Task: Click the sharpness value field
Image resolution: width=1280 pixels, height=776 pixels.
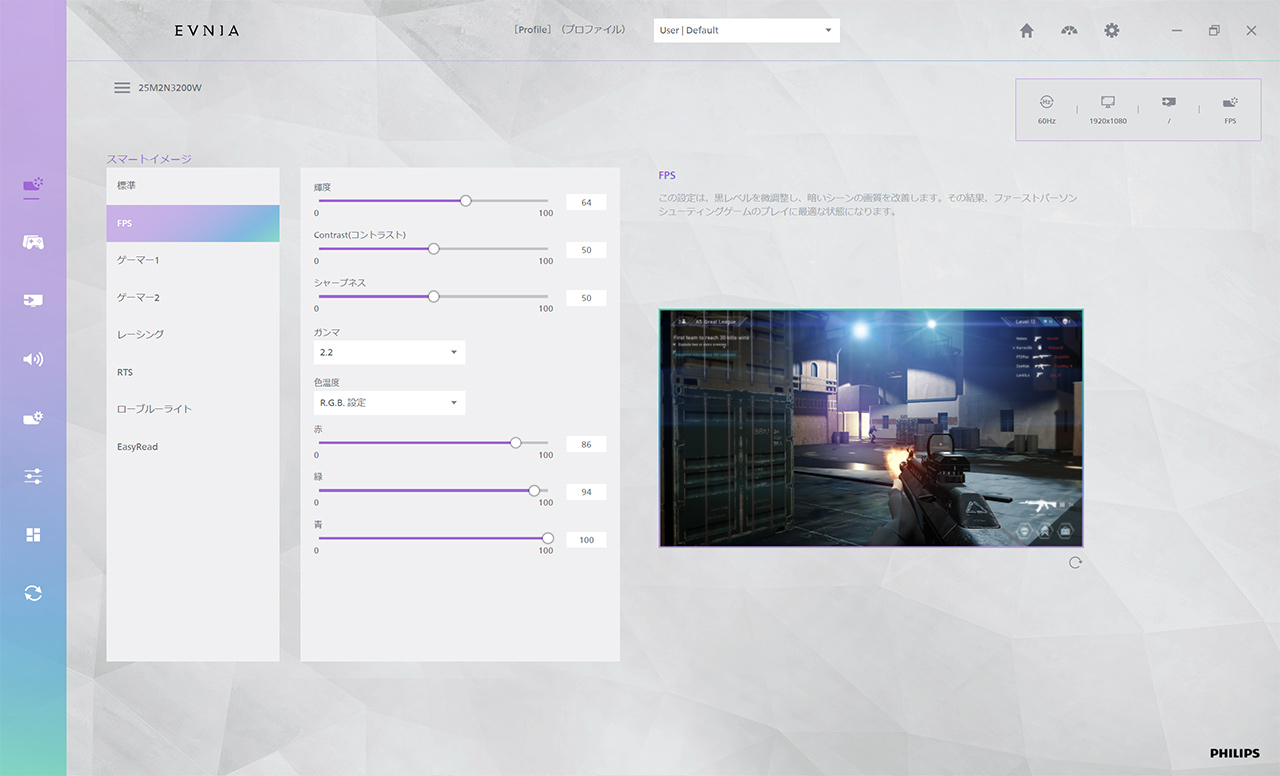Action: (586, 298)
